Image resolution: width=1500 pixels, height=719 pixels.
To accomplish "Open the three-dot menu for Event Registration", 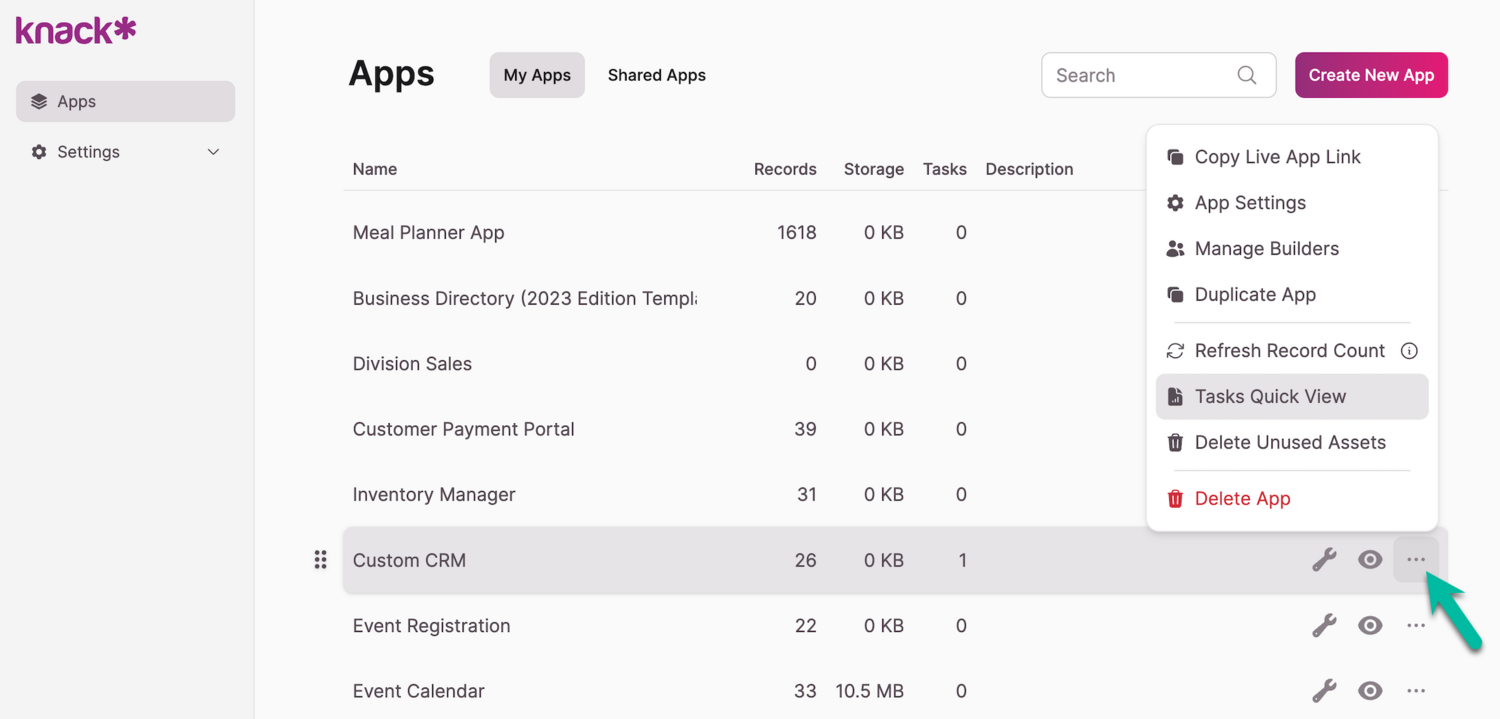I will click(1416, 626).
